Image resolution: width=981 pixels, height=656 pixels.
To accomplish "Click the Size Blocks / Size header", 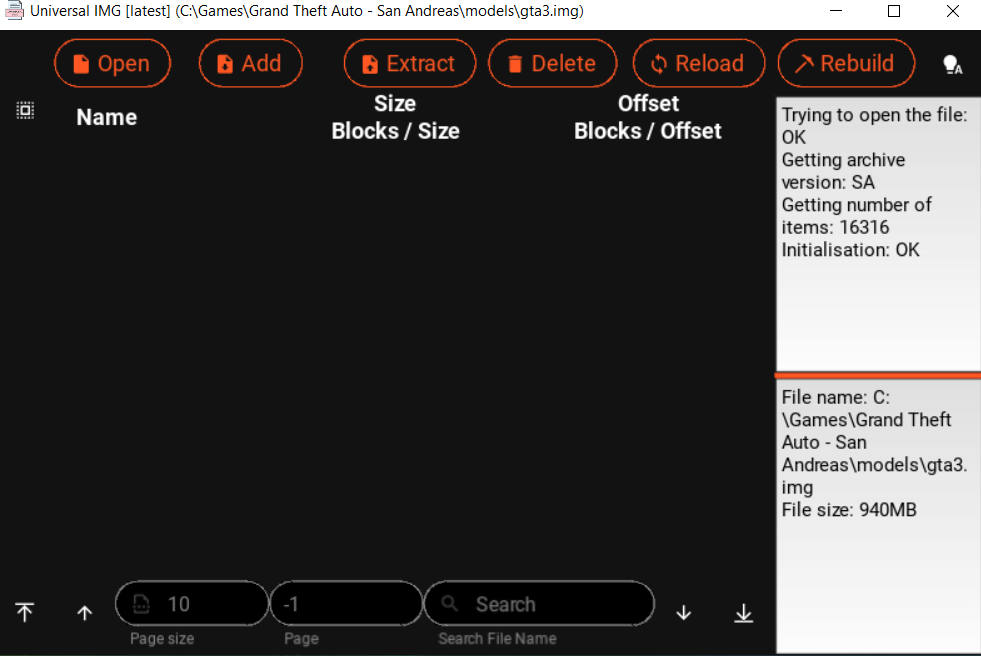I will click(x=395, y=117).
